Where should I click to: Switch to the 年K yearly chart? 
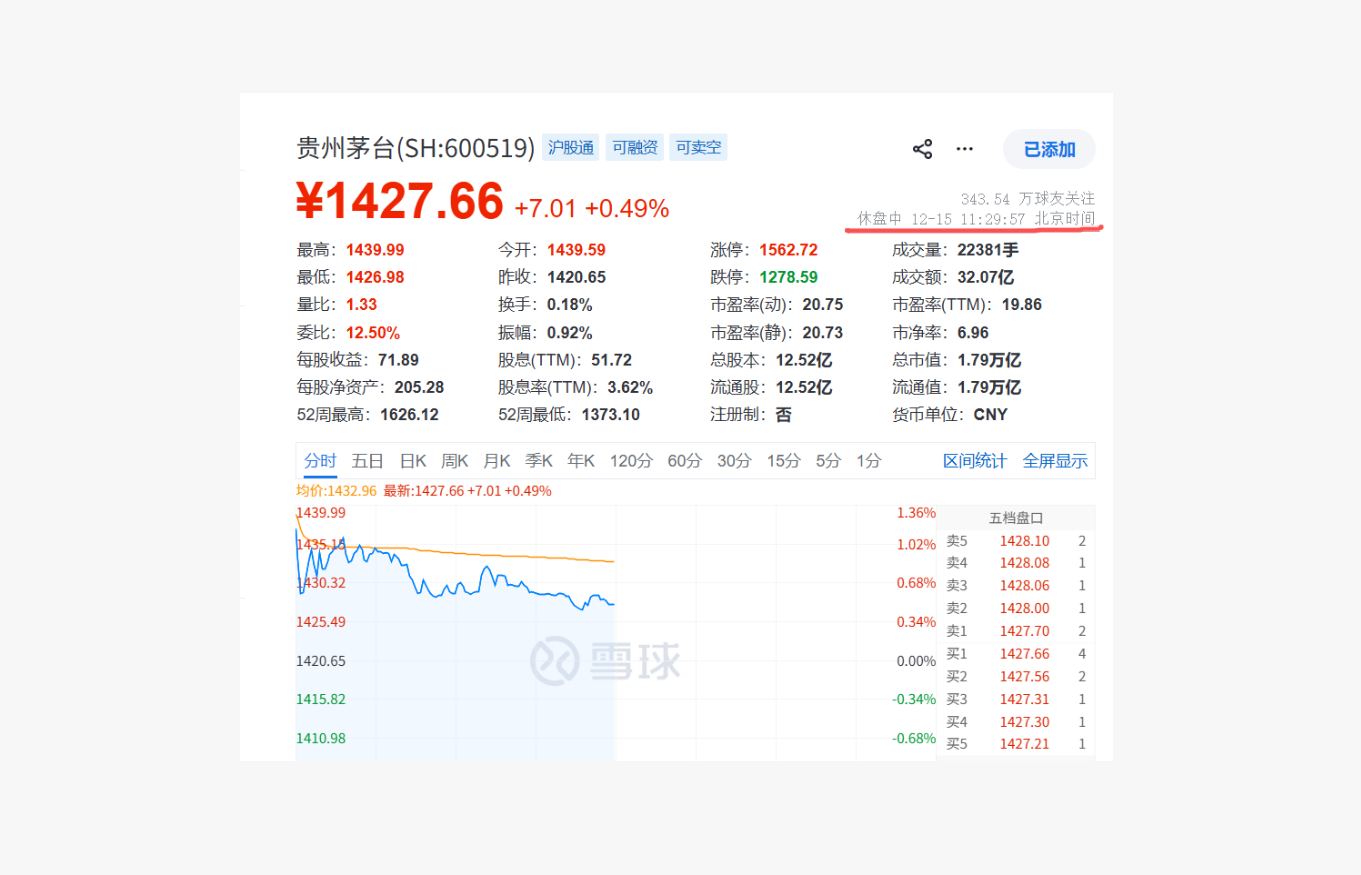pyautogui.click(x=580, y=460)
